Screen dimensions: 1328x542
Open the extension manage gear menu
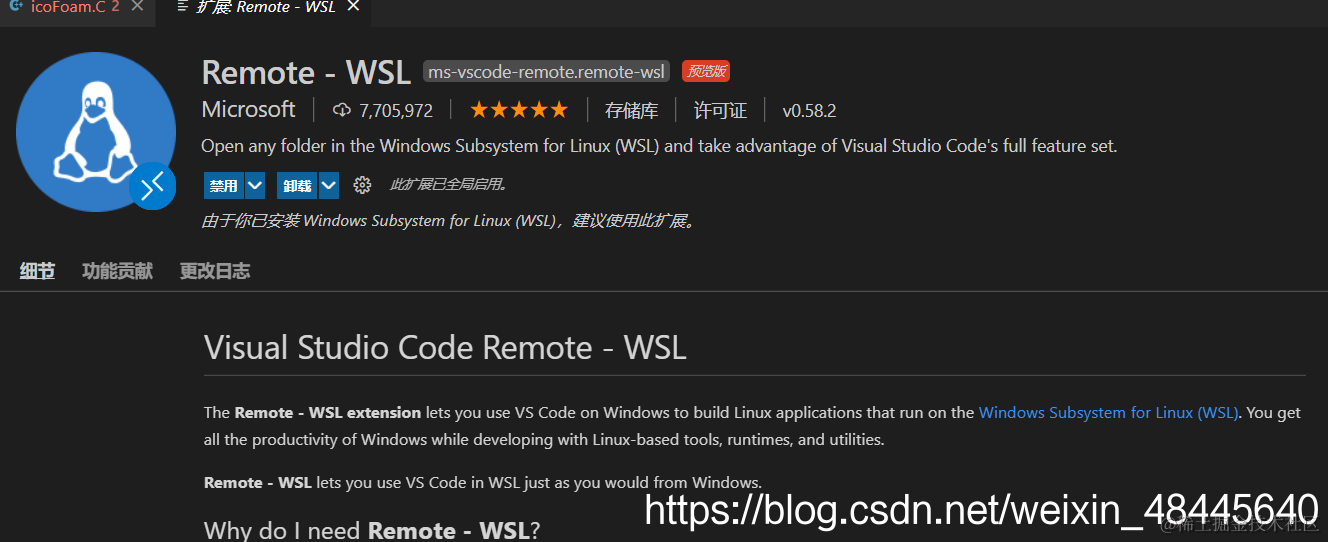(362, 185)
